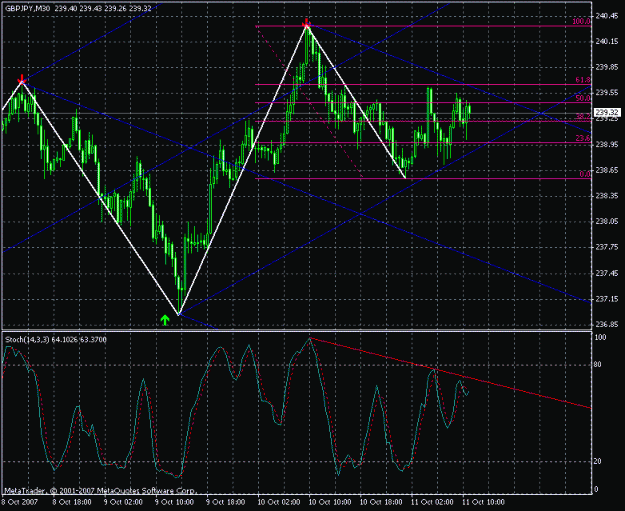Click the 240.15 price axis label
Image resolution: width=625 pixels, height=511 pixels.
point(607,41)
